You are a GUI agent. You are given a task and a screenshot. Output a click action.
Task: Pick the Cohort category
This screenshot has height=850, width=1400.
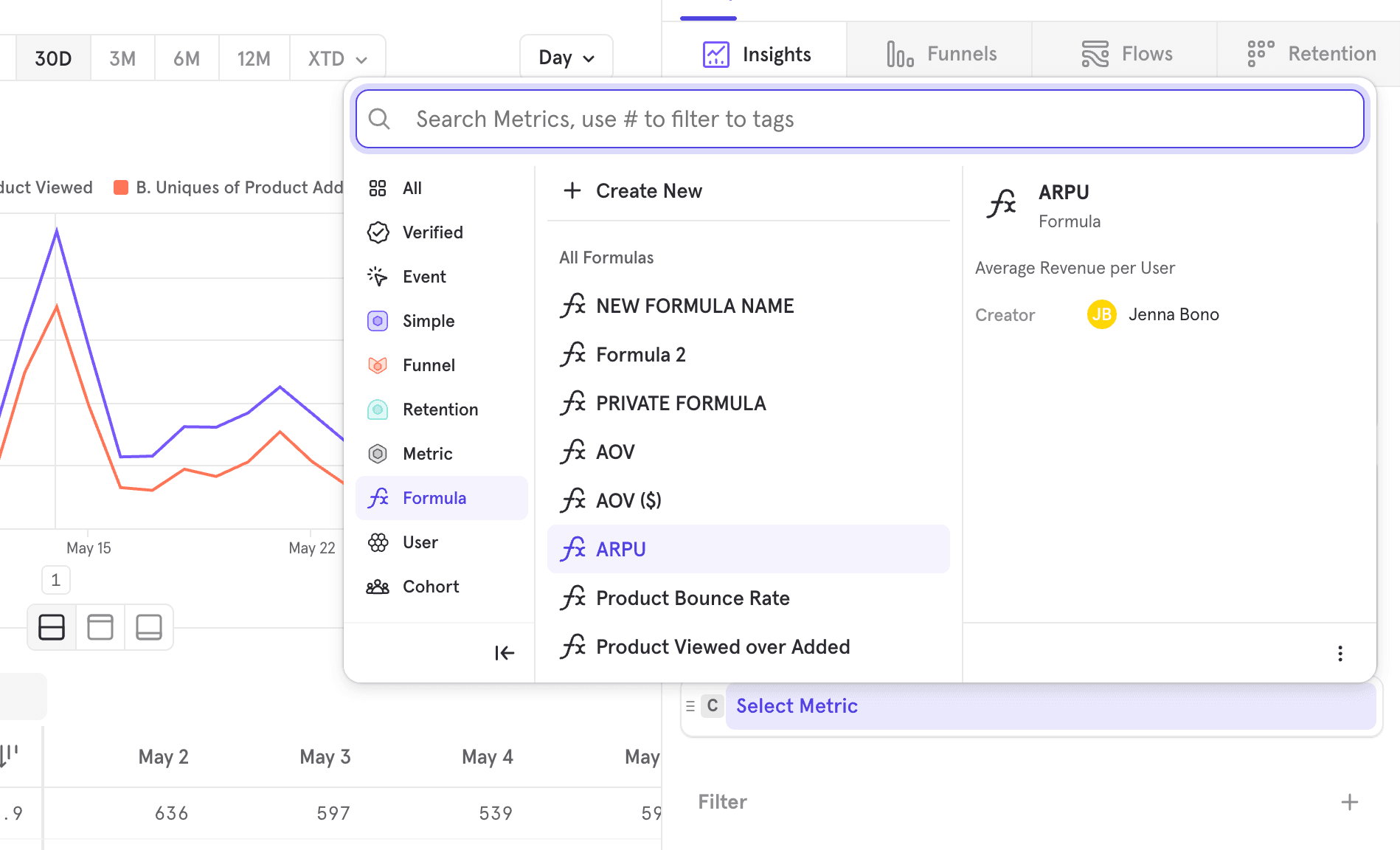(x=430, y=587)
